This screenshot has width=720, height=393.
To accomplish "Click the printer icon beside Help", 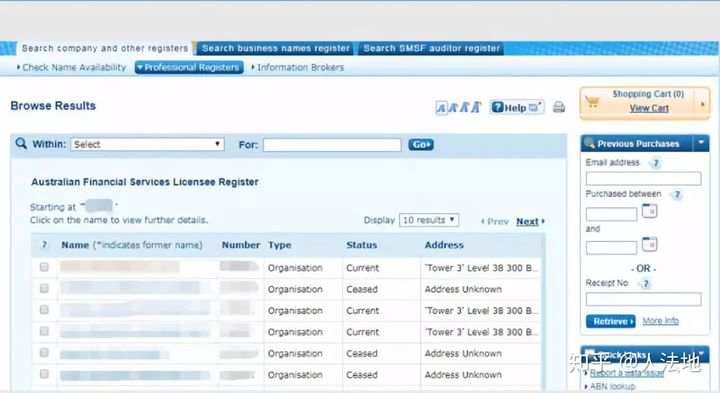I will 559,107.
